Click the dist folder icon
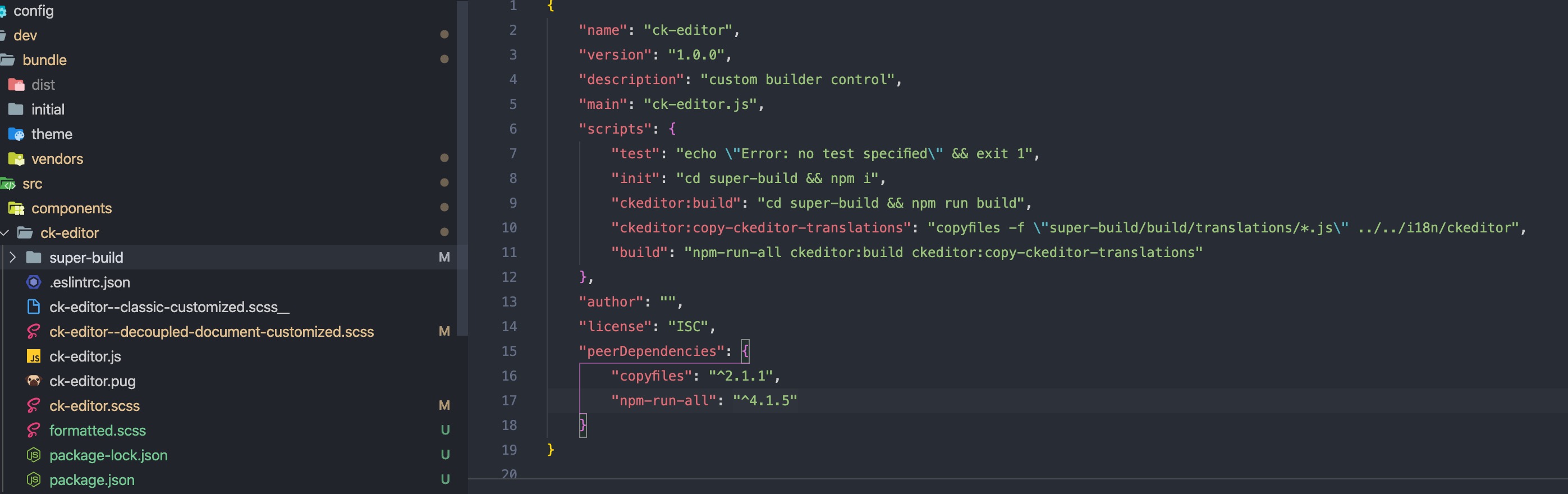This screenshot has height=494, width=1568. pyautogui.click(x=16, y=85)
